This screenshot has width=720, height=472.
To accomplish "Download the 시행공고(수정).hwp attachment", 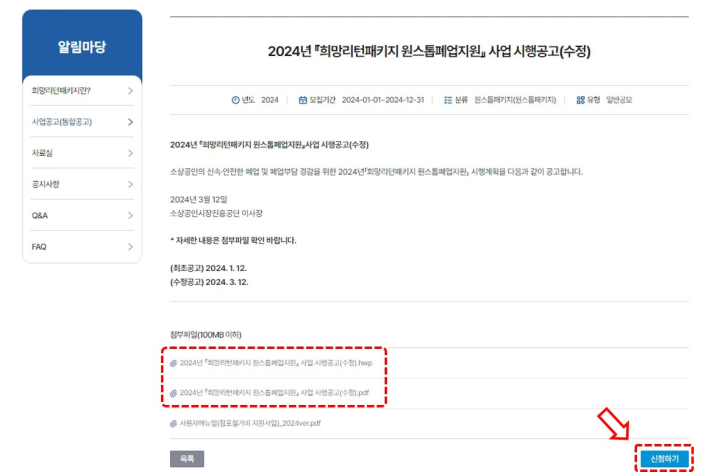I will click(x=276, y=363).
